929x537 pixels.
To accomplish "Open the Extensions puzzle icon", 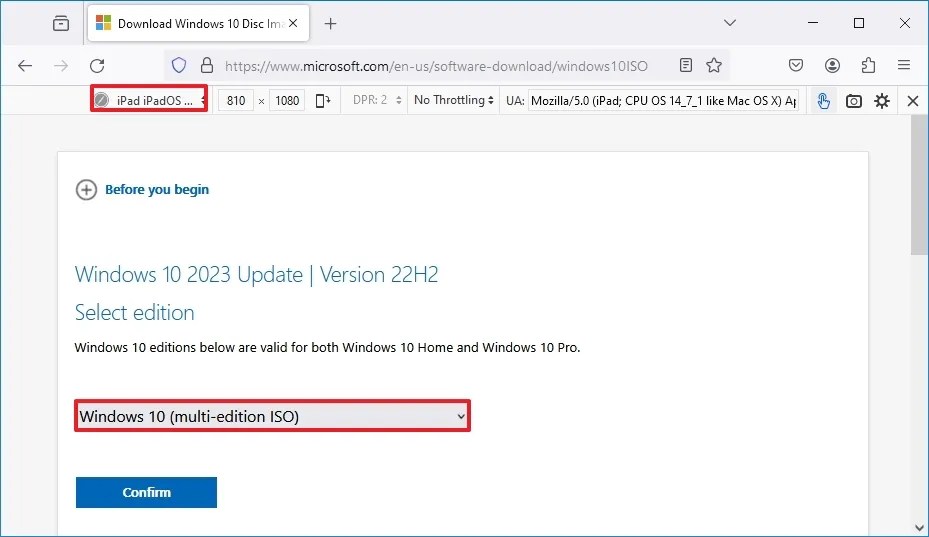I will point(869,65).
